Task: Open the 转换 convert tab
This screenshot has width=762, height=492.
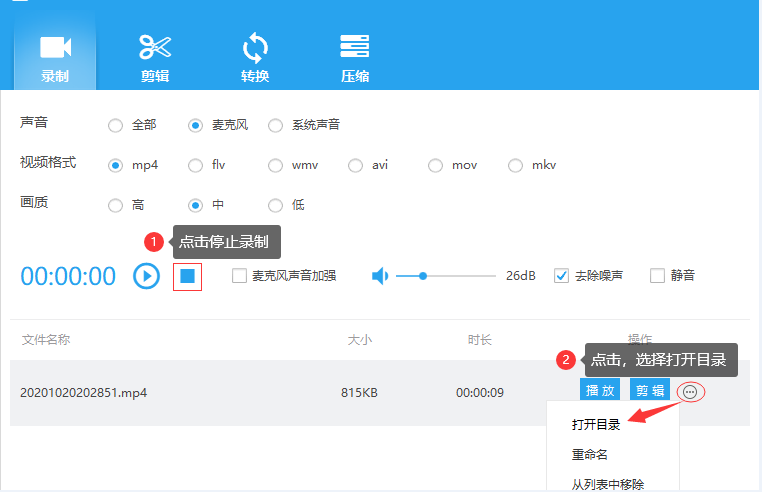Action: [x=255, y=58]
